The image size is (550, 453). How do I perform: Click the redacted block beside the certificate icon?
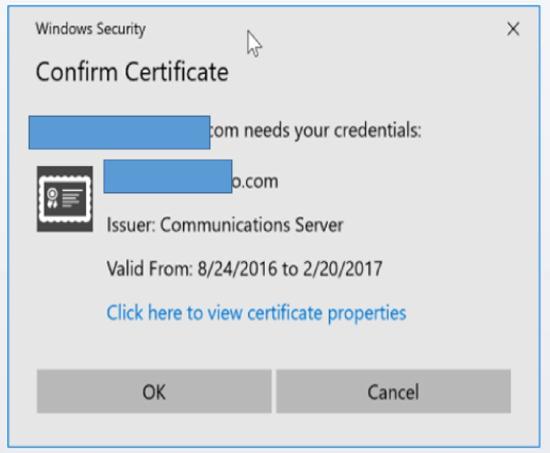pos(168,176)
